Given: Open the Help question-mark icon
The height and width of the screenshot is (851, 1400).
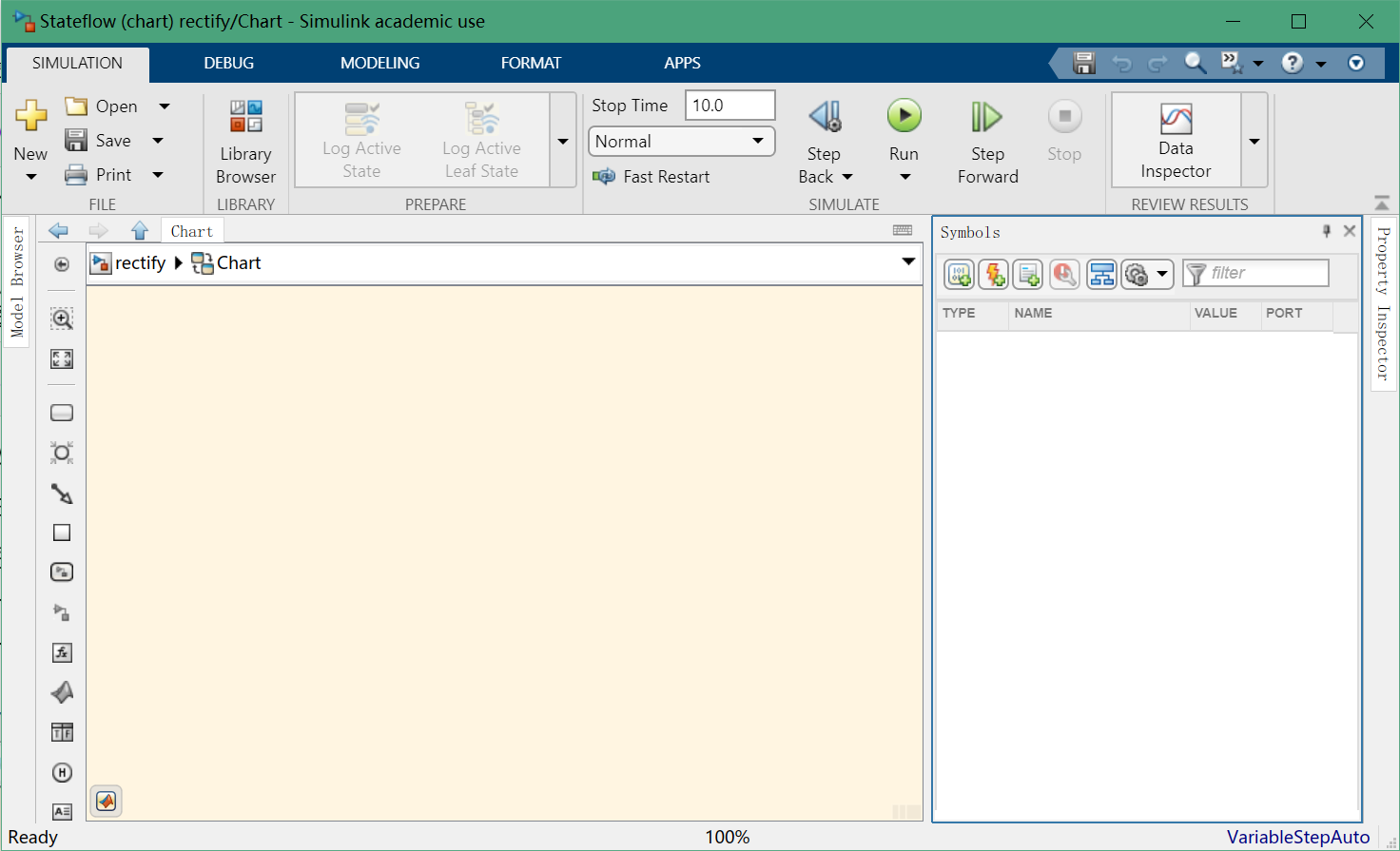Looking at the screenshot, I should [1292, 63].
